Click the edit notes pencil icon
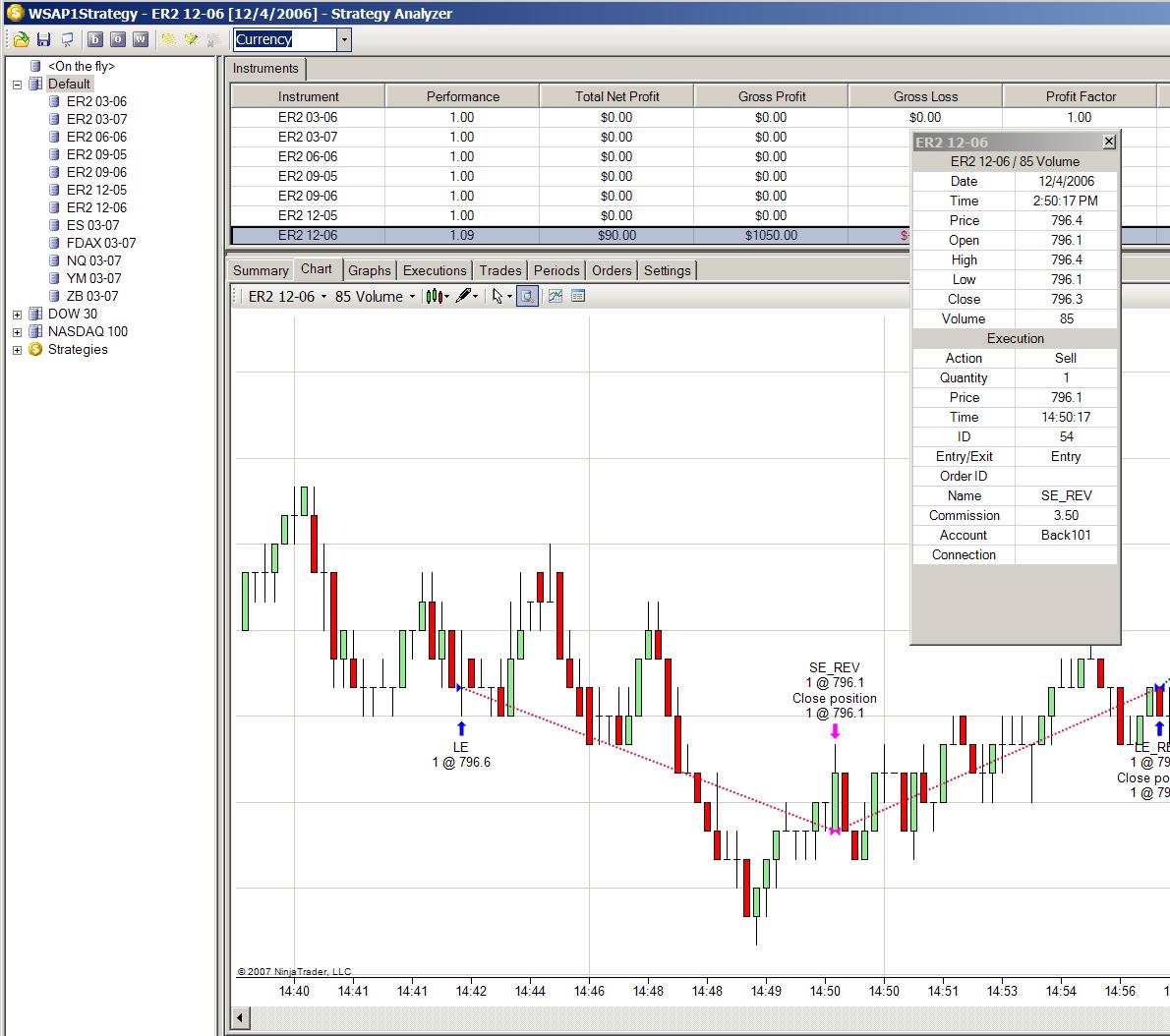 191,39
